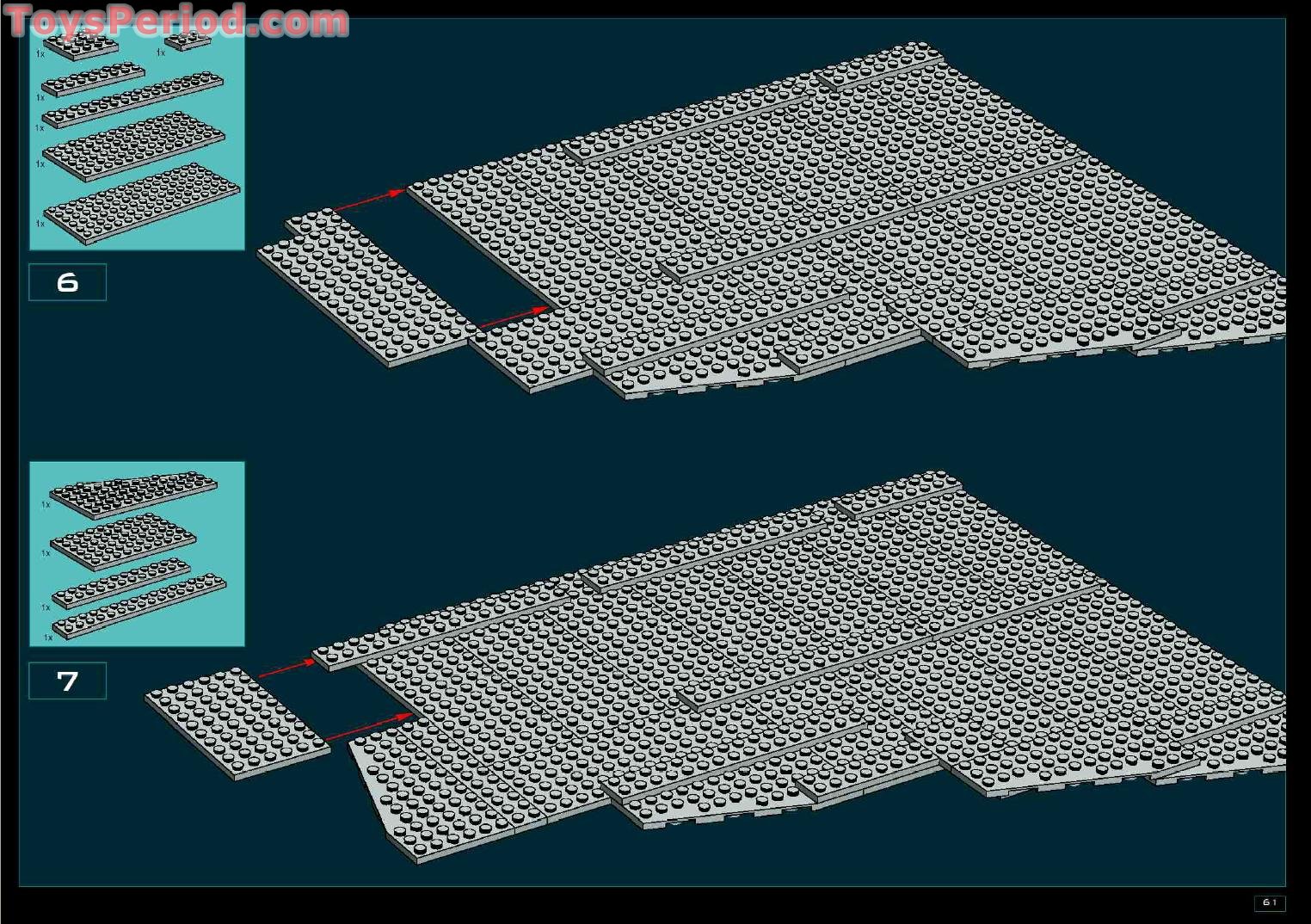The width and height of the screenshot is (1311, 924).
Task: Click bottom long narrow plate in step 7 parts
Action: click(139, 607)
